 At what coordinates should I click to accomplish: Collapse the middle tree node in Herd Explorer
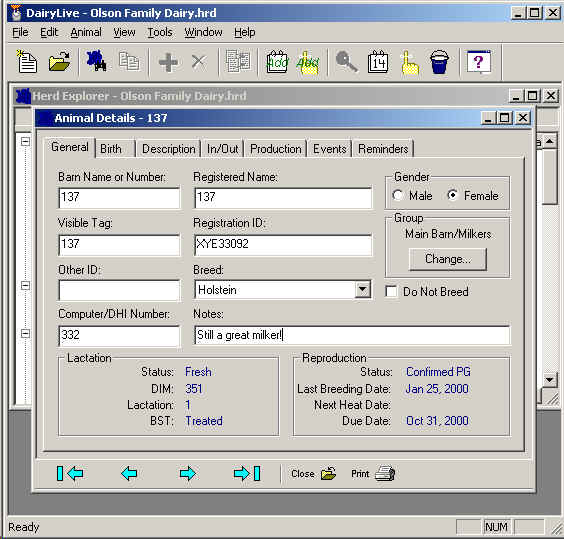(x=25, y=285)
